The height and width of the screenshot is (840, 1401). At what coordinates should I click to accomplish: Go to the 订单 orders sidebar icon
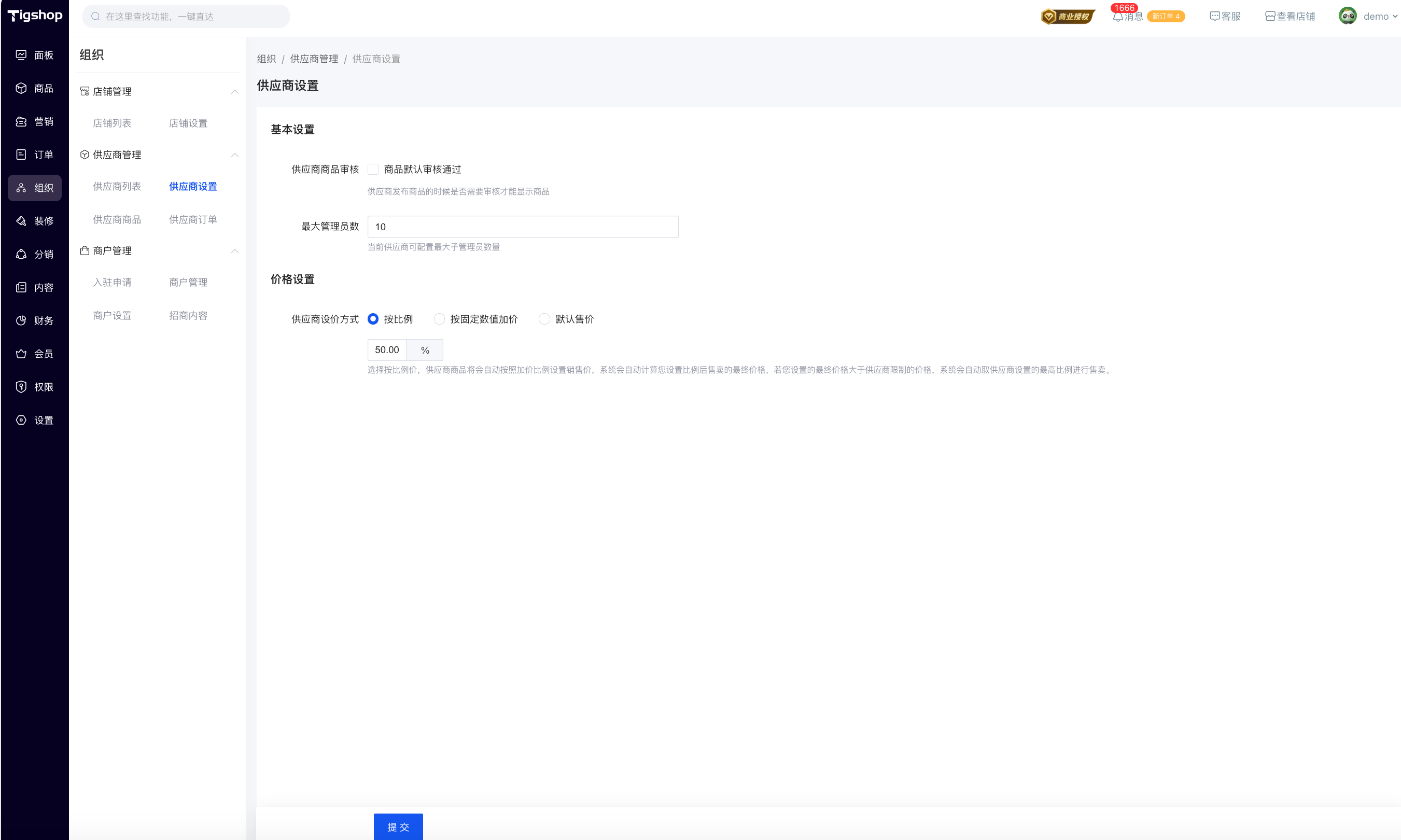tap(21, 155)
